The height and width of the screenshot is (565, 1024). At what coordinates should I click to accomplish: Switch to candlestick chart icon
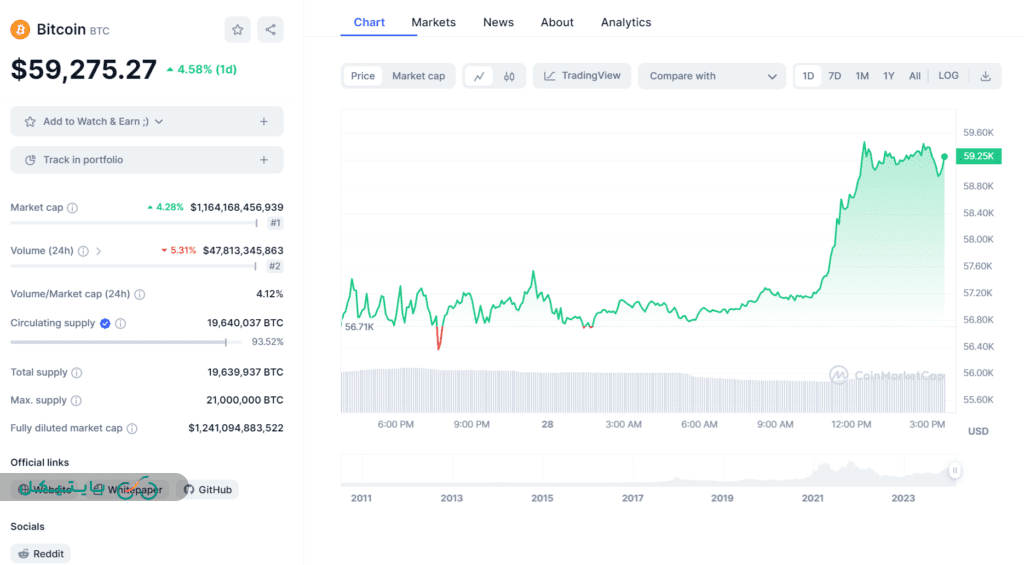tap(509, 76)
